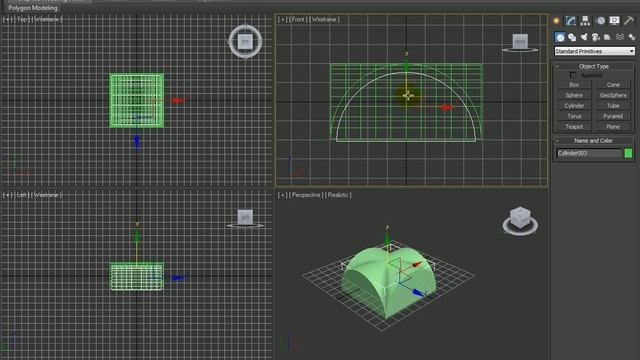Click the blue axis arrow in Top viewport

pos(137,142)
